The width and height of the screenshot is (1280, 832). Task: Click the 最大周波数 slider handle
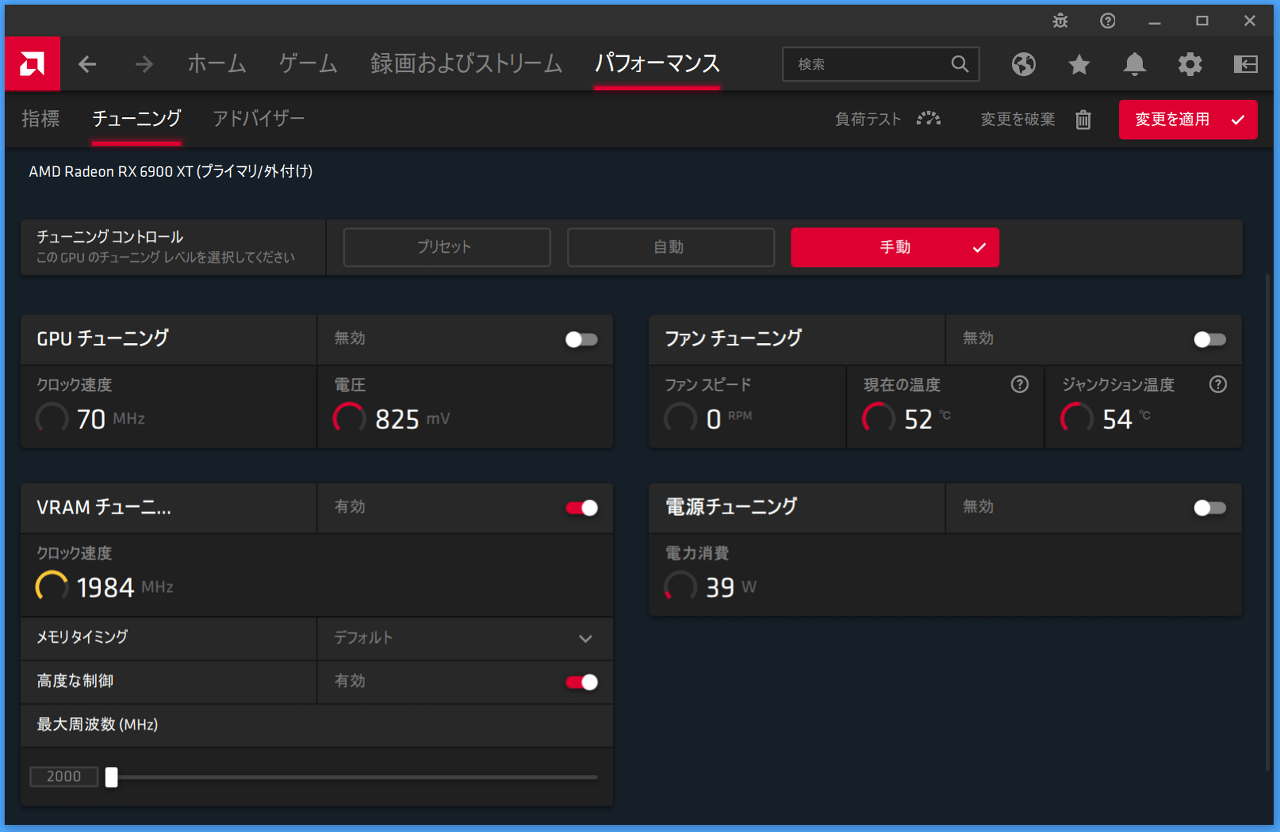(111, 777)
